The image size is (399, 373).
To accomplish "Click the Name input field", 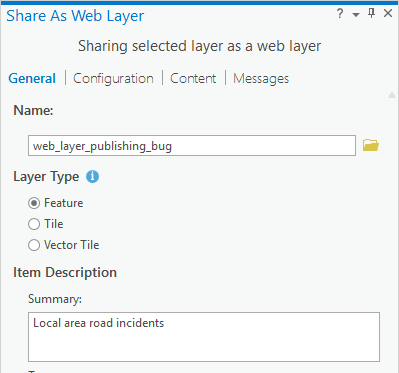I will click(x=192, y=146).
